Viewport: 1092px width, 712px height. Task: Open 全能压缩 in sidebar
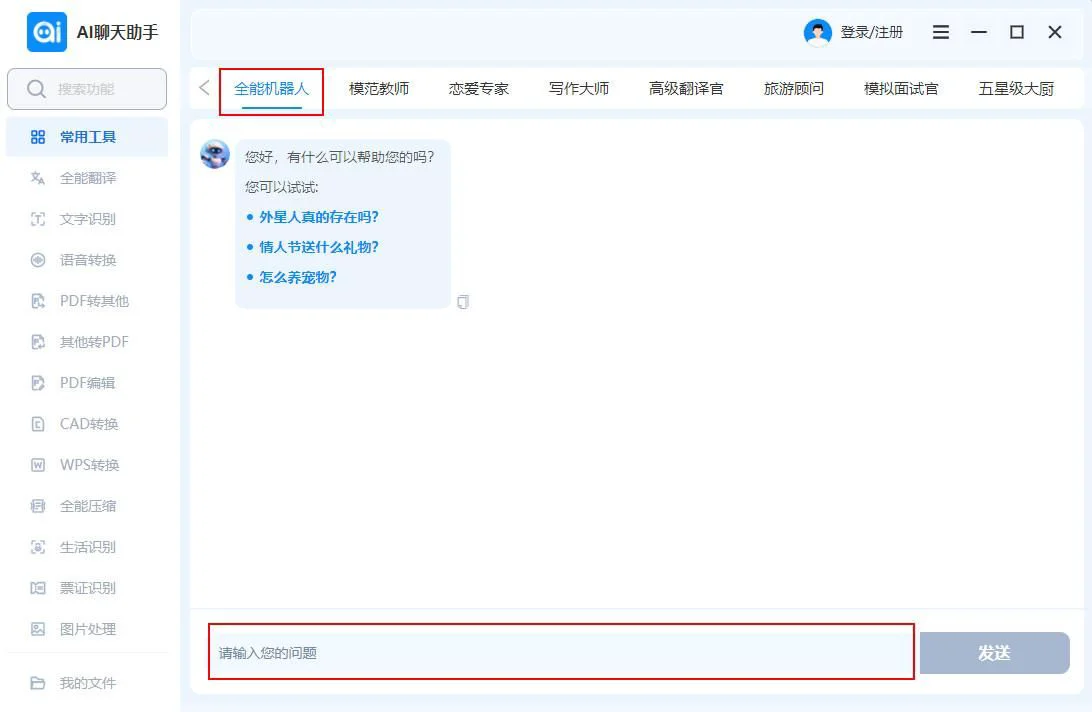[87, 506]
